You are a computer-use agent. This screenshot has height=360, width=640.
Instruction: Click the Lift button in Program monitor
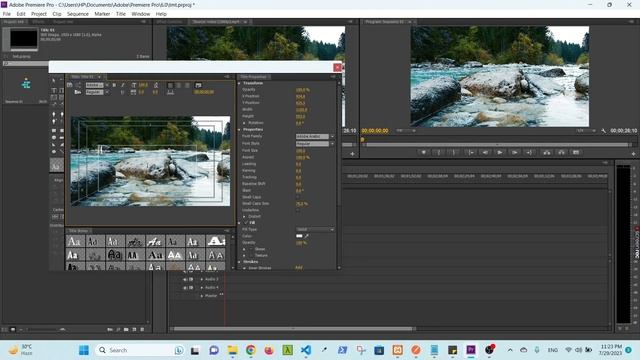pyautogui.click(x=547, y=153)
